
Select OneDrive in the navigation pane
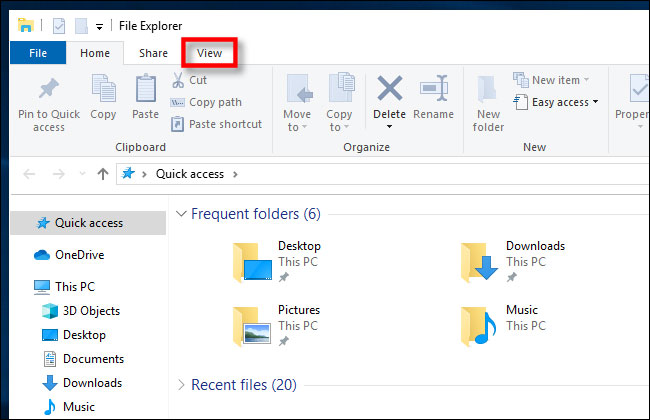79,255
